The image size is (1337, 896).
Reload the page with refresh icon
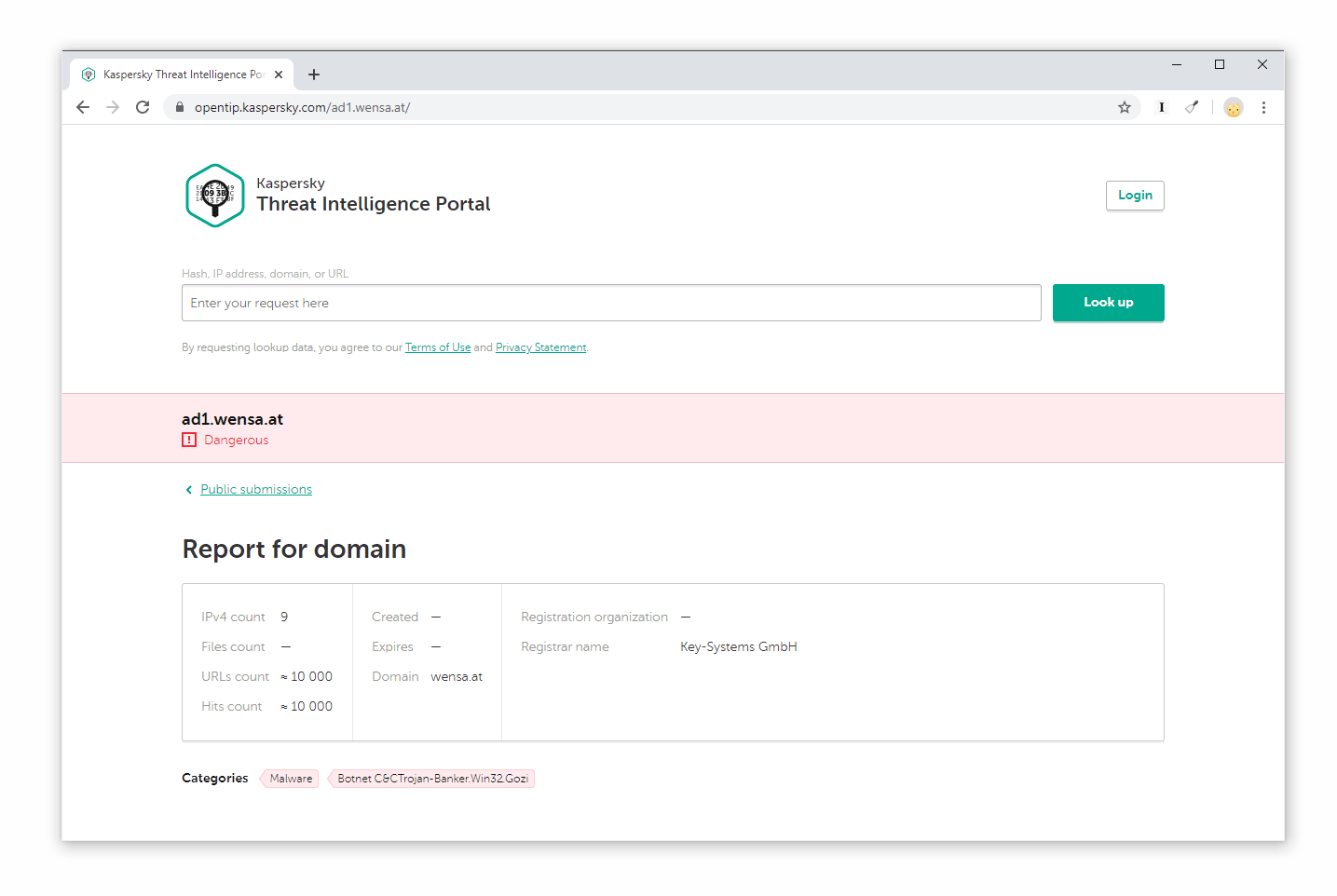pos(143,107)
